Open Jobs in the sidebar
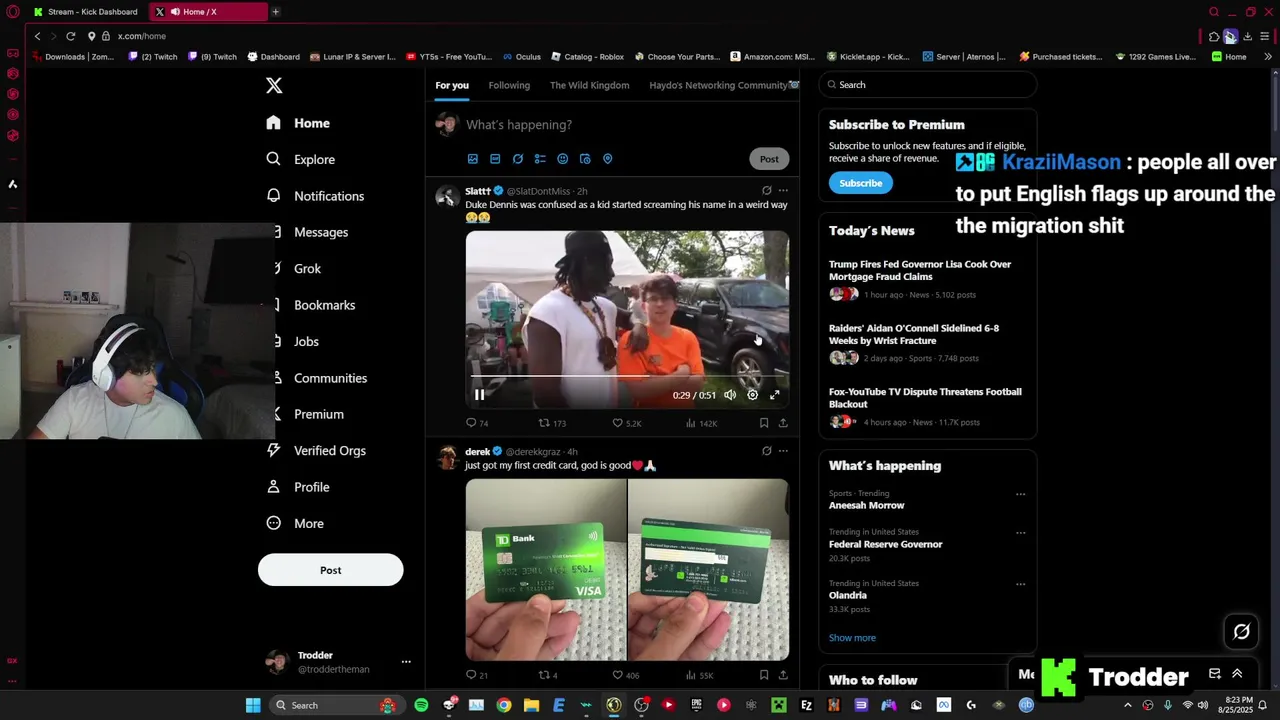The height and width of the screenshot is (720, 1280). (x=306, y=342)
